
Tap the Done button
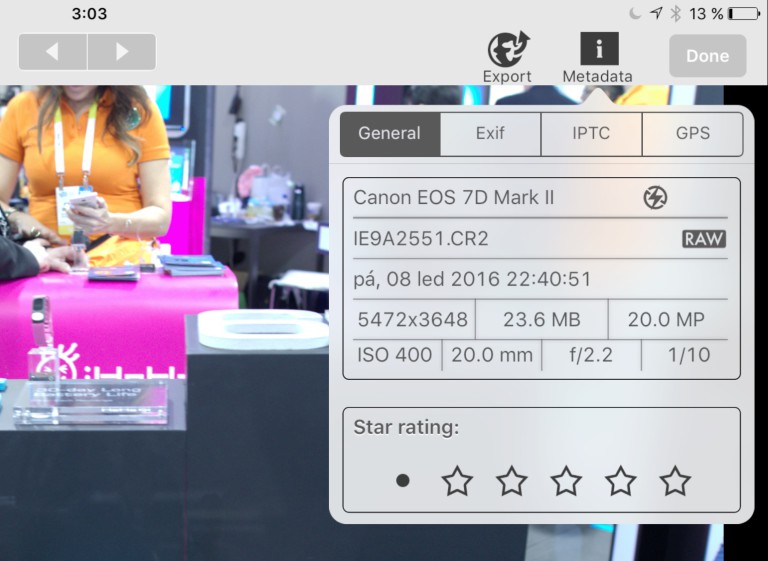coord(708,55)
